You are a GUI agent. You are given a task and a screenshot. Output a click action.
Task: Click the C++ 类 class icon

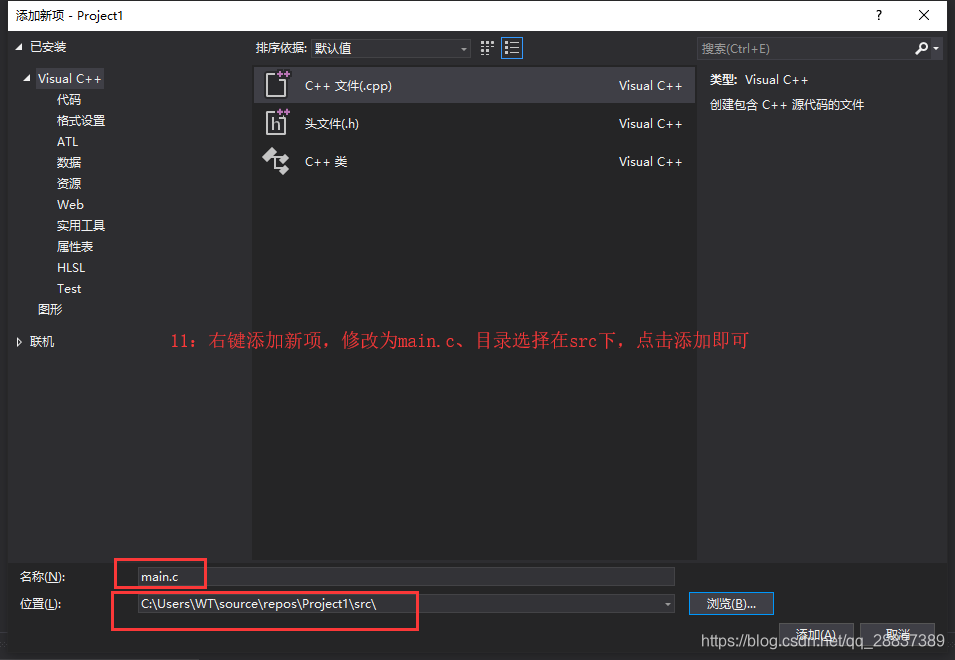[x=276, y=161]
